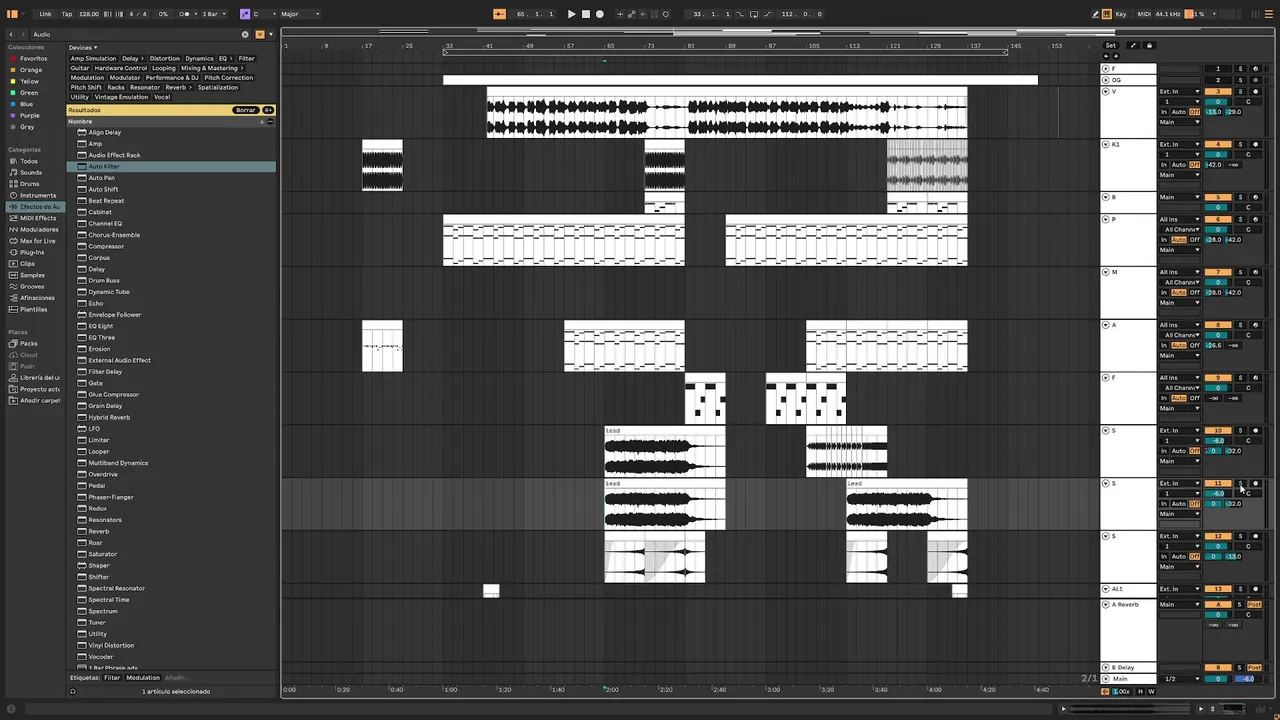Image resolution: width=1280 pixels, height=720 pixels.
Task: Open the Packs place
Action: [29, 343]
